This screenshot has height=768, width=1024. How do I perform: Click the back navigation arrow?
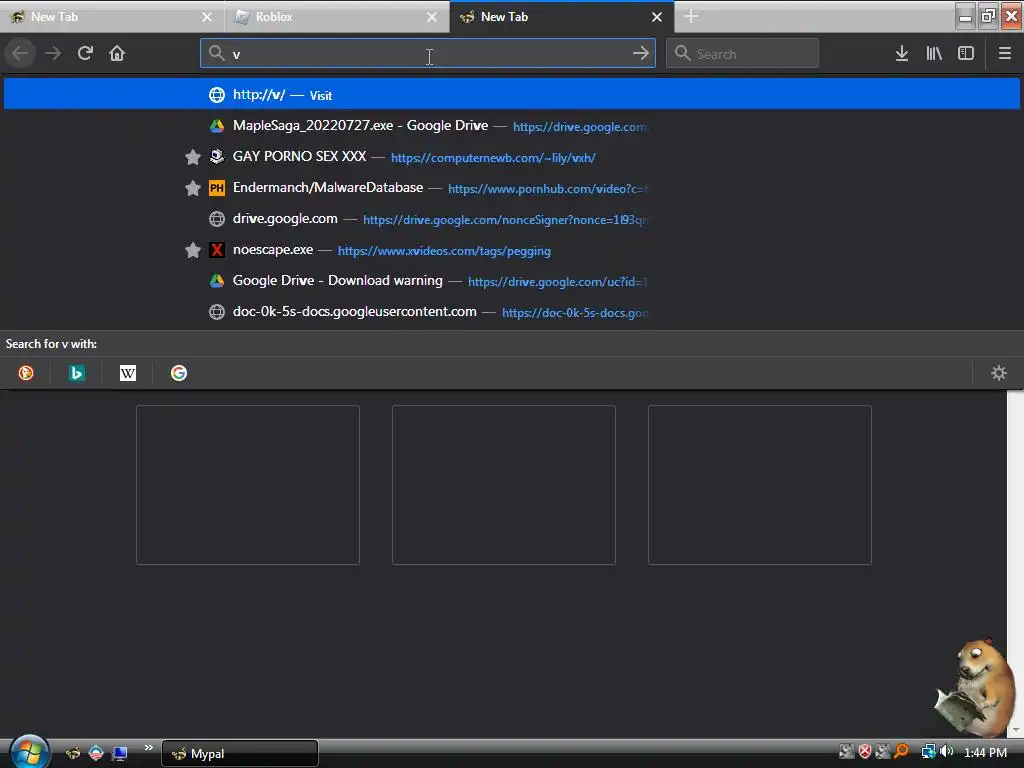20,53
